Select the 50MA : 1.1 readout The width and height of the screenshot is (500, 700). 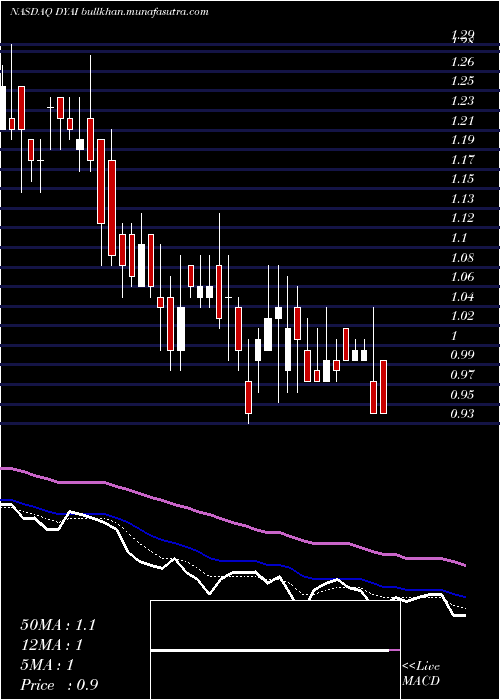[x=58, y=625]
